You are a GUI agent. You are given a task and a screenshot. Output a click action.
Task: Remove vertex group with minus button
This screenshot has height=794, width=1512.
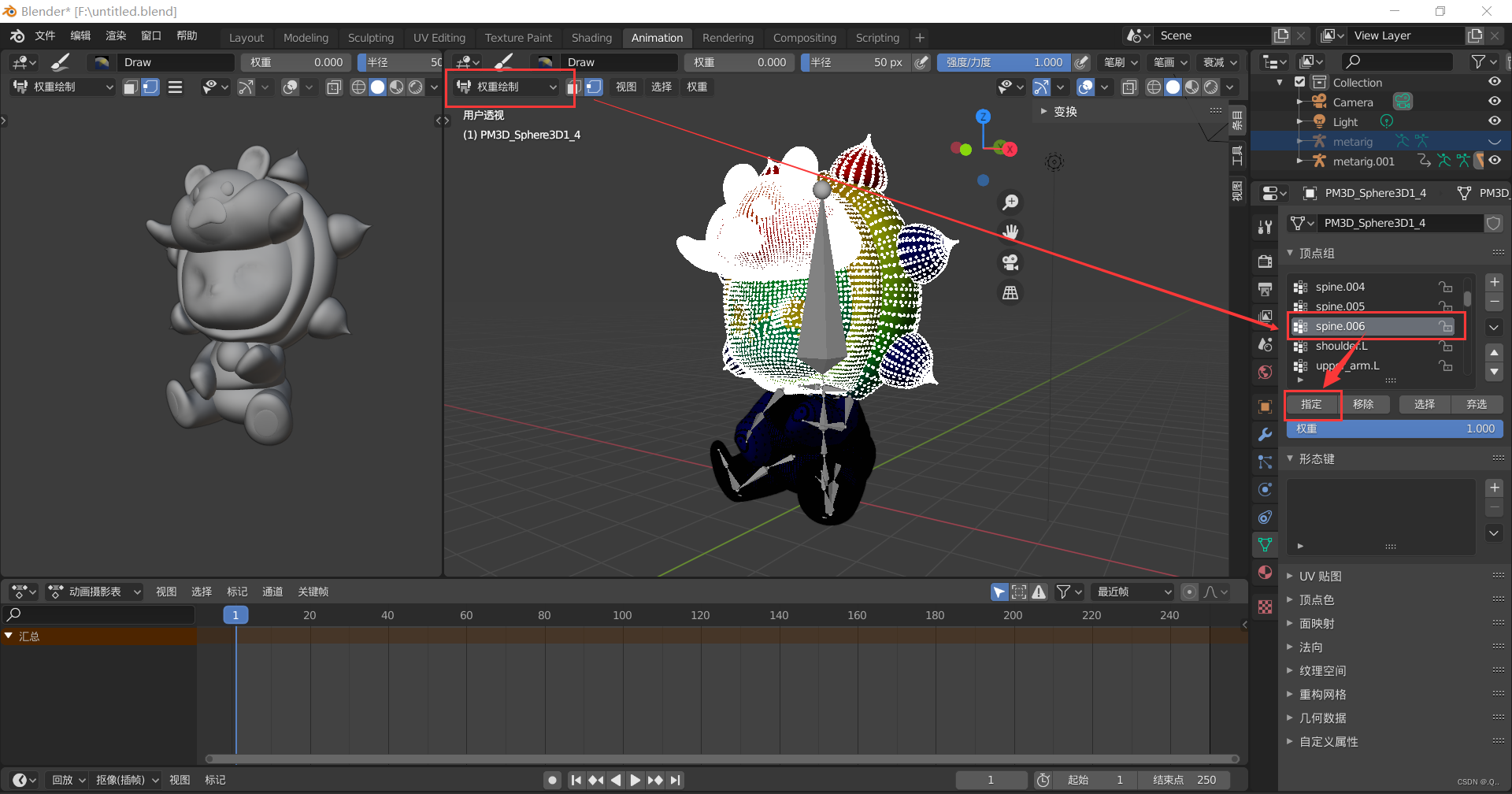pyautogui.click(x=1494, y=302)
